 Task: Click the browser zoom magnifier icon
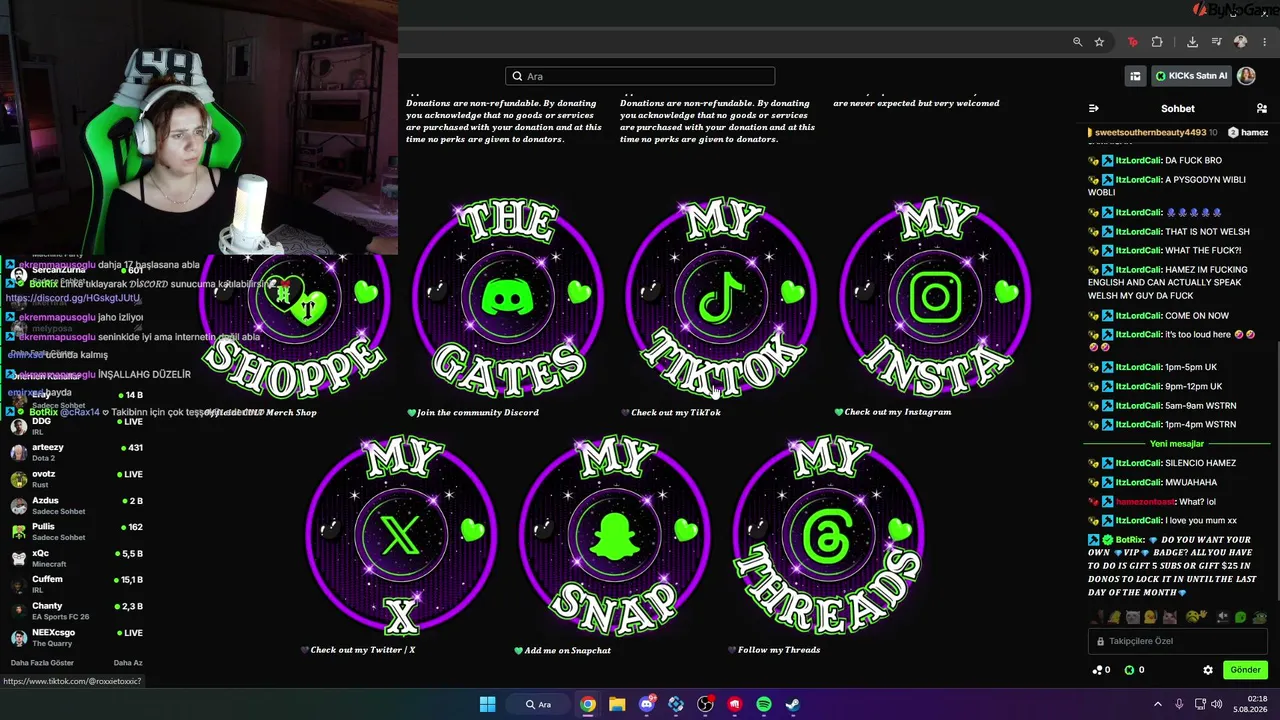1077,42
